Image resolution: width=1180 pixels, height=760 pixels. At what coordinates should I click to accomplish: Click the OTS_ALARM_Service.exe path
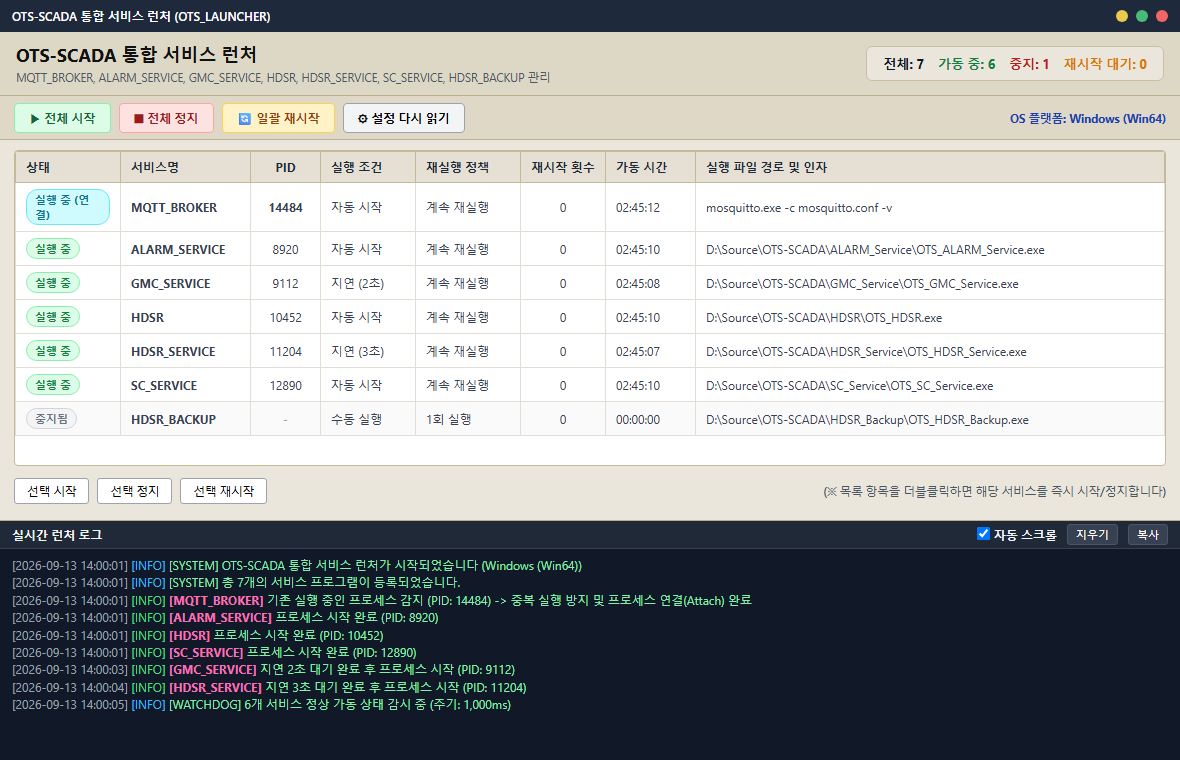[x=875, y=249]
